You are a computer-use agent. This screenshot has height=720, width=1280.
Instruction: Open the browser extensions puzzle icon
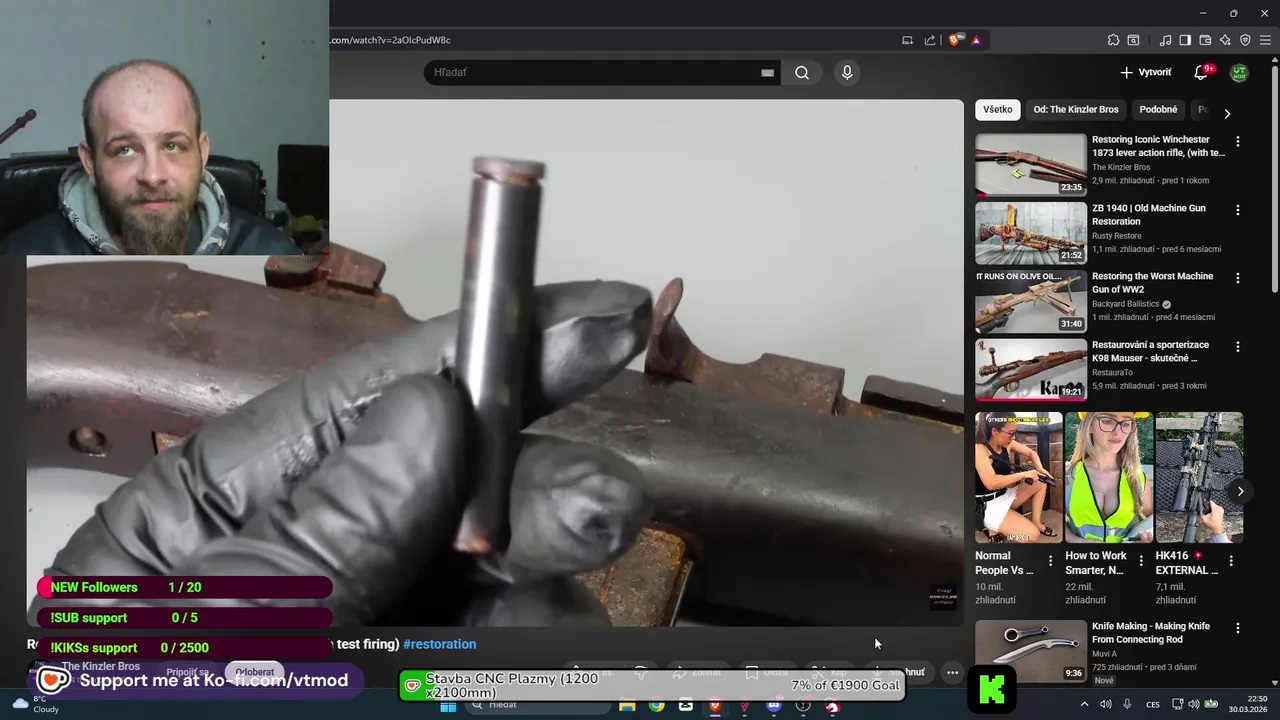[1113, 40]
